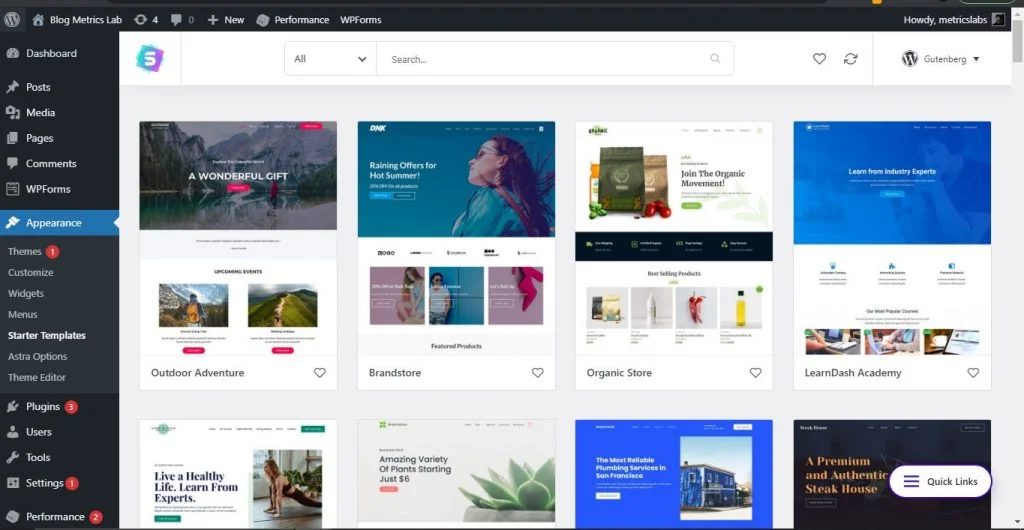Click the WordPress logo in admin bar

(x=12, y=20)
